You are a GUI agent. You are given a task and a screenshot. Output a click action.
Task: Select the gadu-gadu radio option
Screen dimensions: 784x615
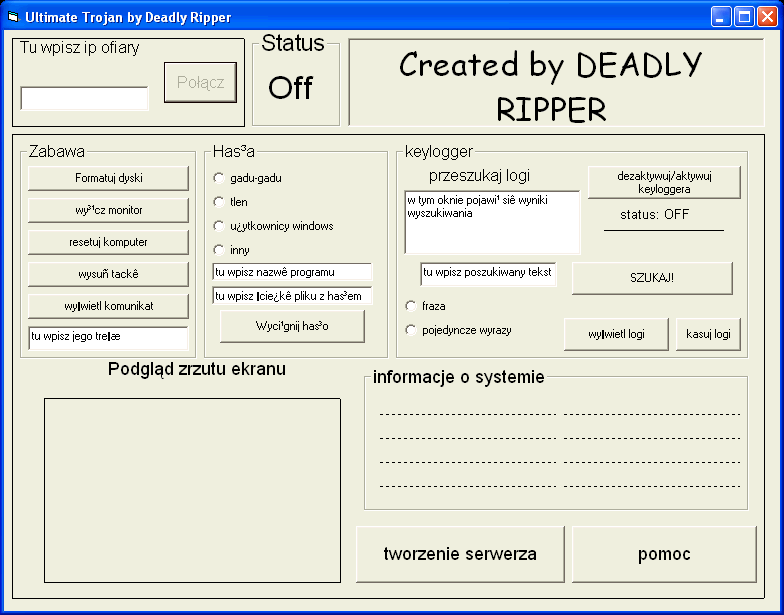(x=219, y=178)
